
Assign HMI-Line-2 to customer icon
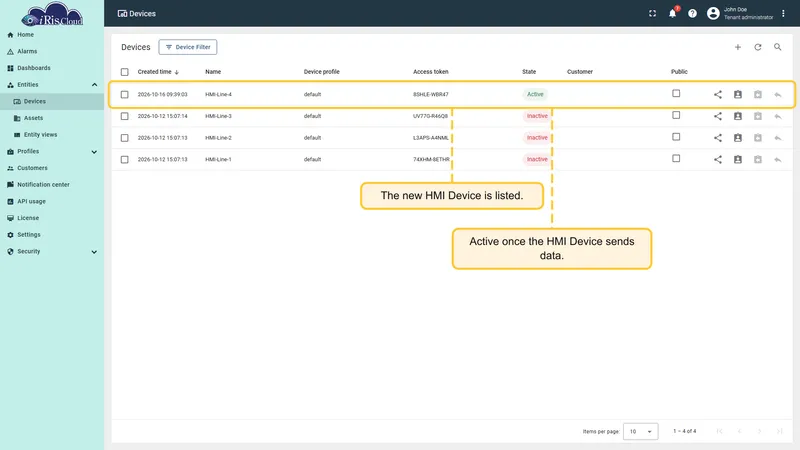(738, 138)
